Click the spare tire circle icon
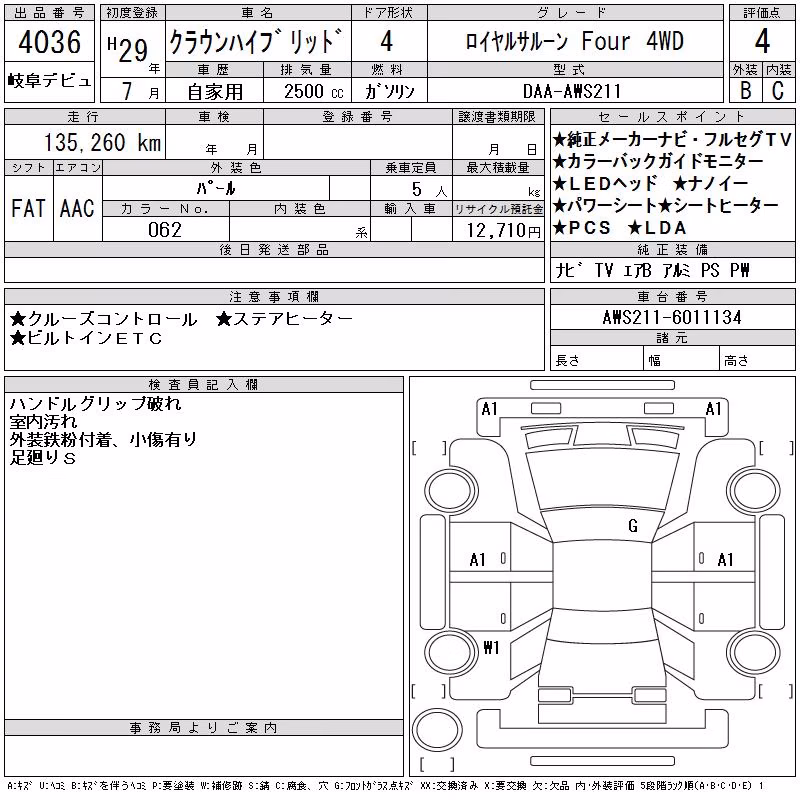 click(x=437, y=730)
